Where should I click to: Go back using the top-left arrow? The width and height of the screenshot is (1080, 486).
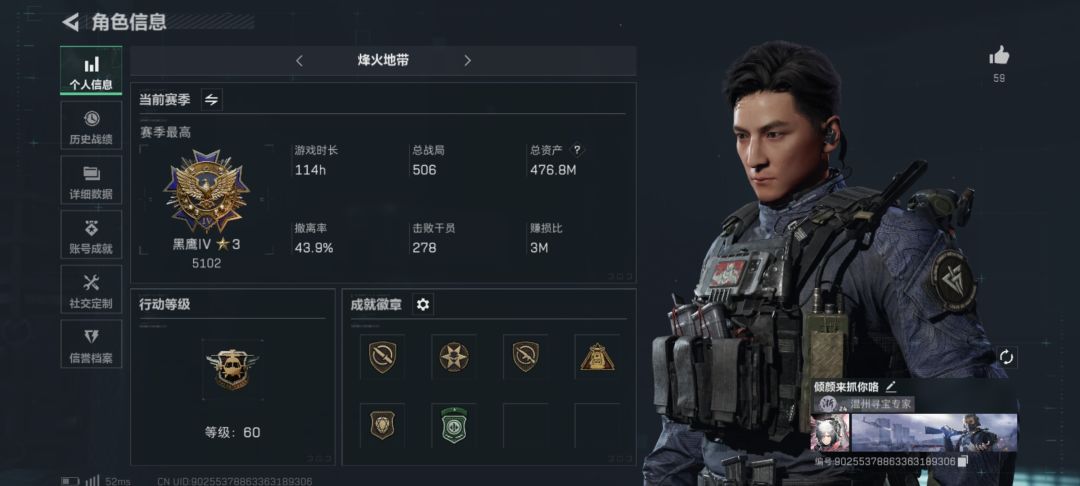[70, 22]
